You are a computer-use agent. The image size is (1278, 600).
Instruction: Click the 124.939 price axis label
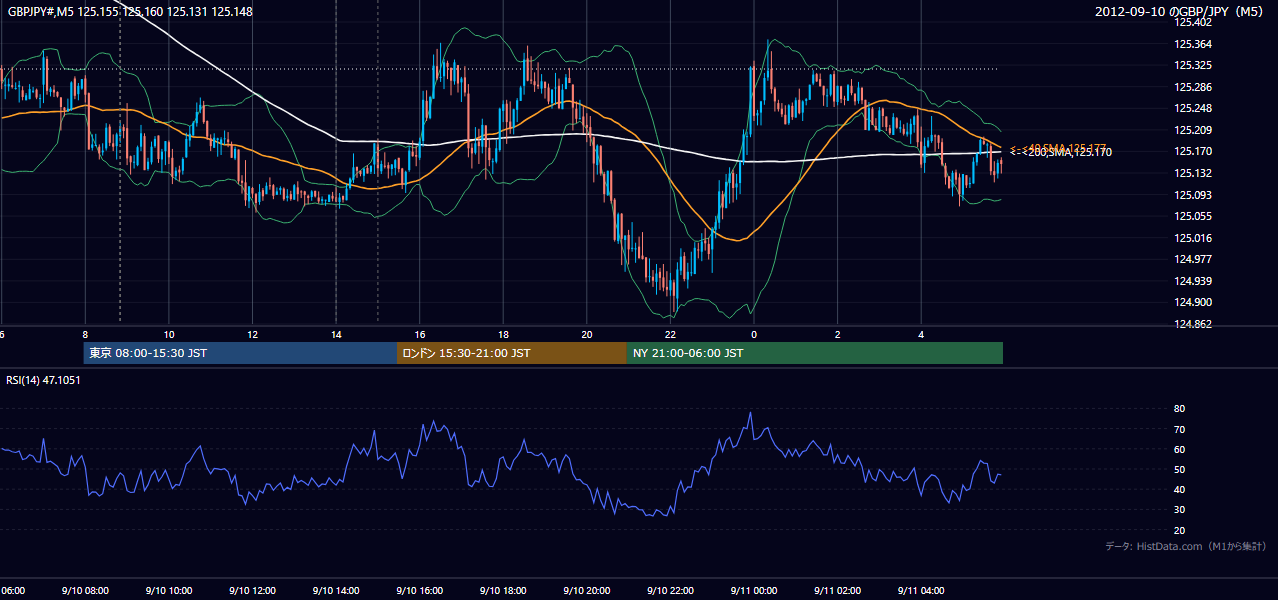(x=1193, y=281)
